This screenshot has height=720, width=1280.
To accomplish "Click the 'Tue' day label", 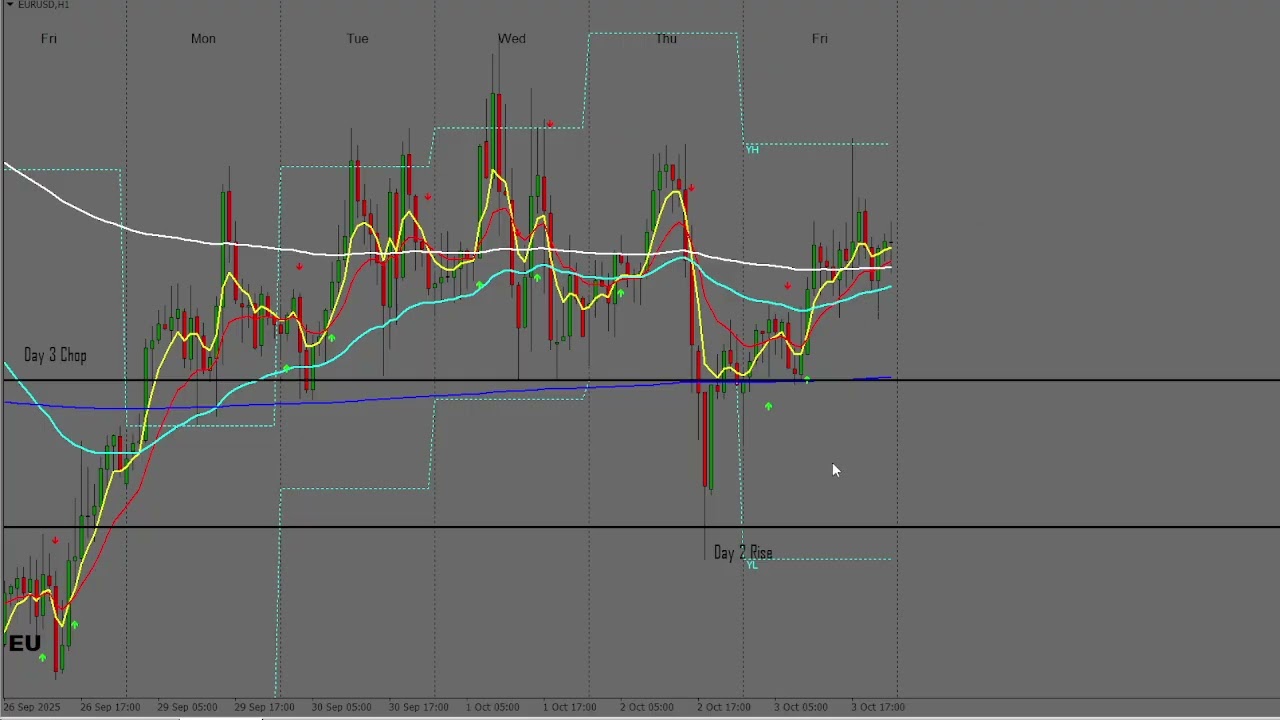I will [x=357, y=39].
